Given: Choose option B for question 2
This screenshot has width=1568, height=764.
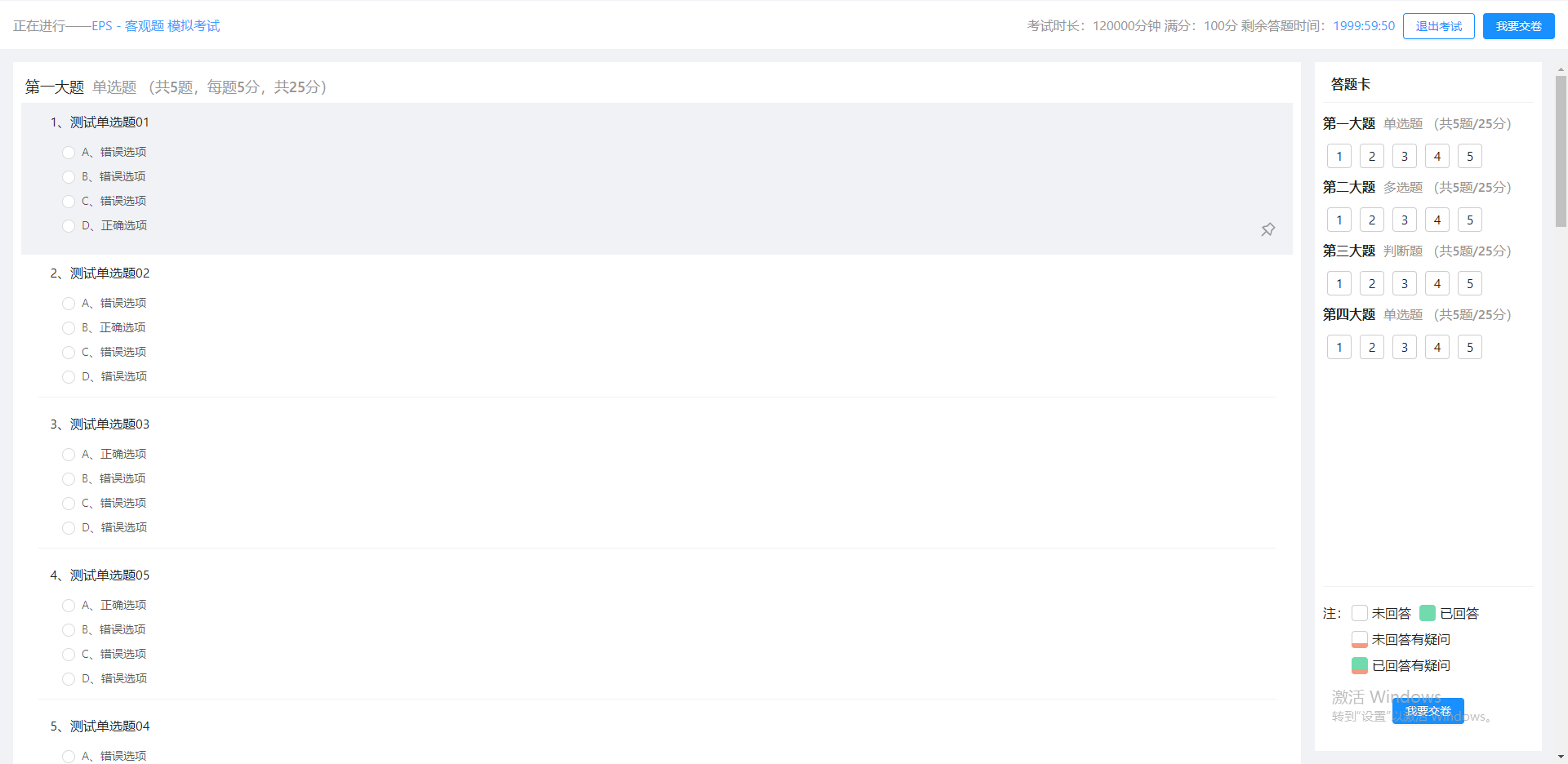Looking at the screenshot, I should tap(69, 328).
